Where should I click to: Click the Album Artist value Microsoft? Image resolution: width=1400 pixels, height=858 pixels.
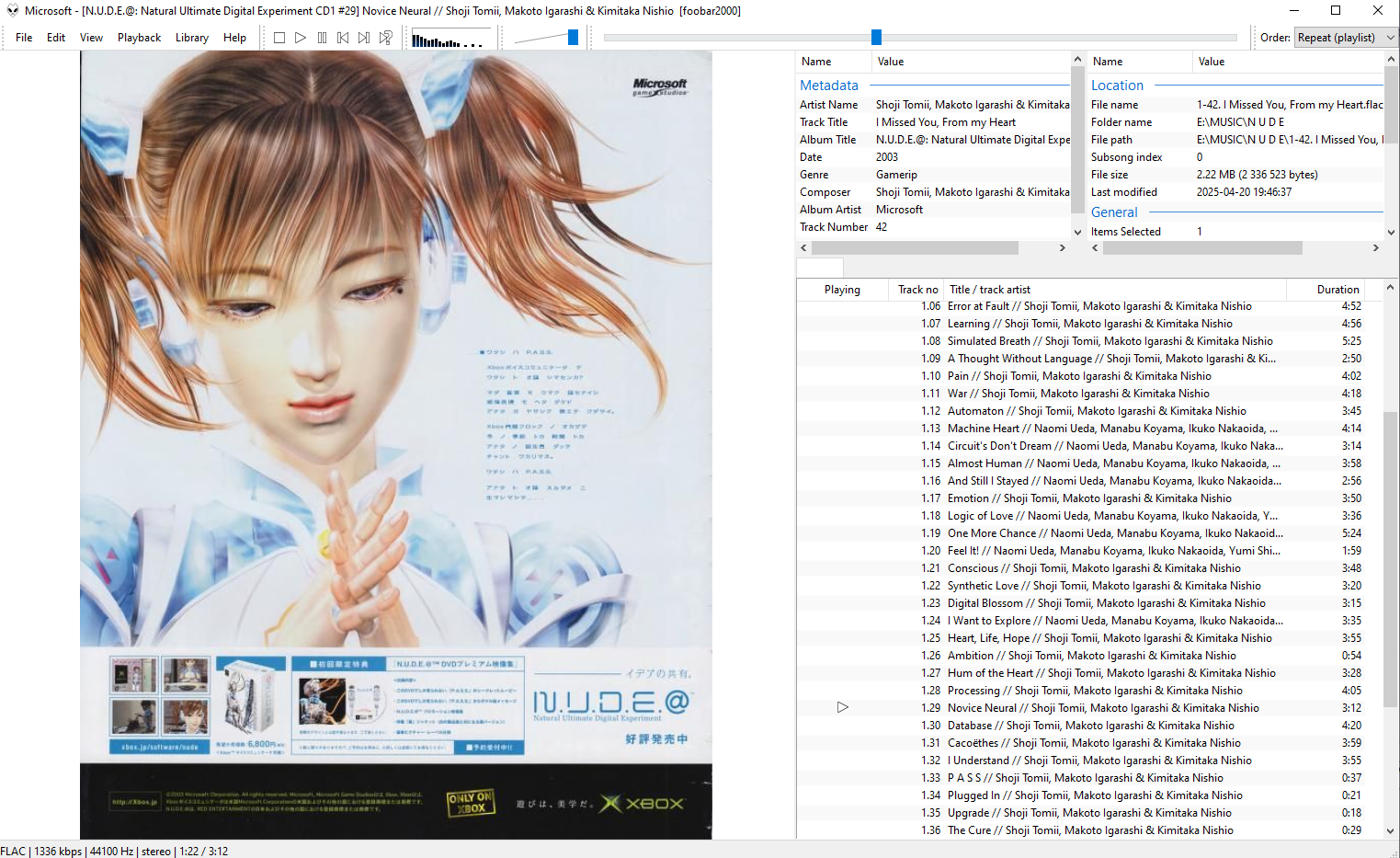pos(899,210)
